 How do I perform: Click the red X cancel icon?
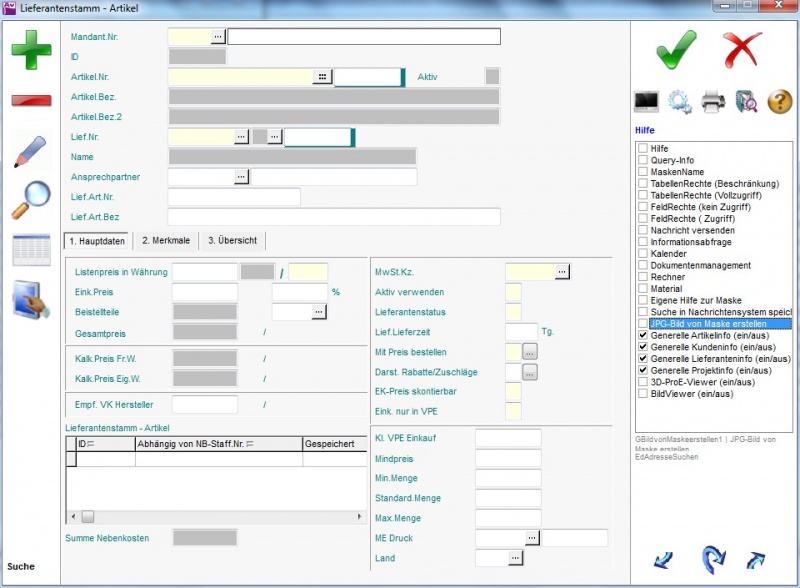[742, 49]
